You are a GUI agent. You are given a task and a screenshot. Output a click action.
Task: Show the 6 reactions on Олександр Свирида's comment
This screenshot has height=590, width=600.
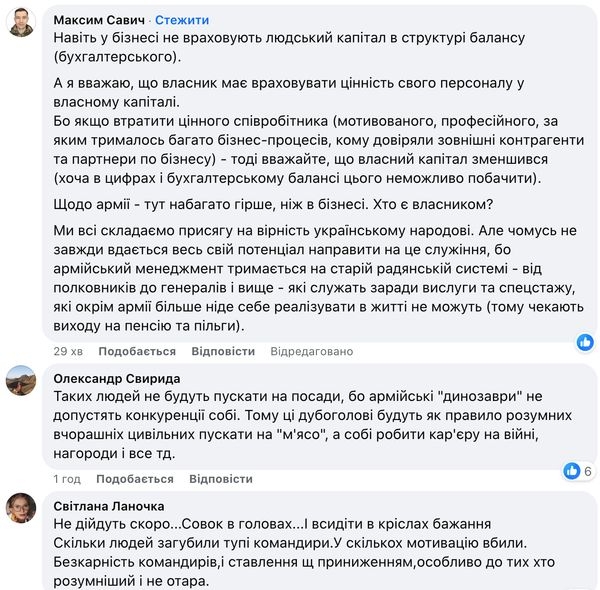(578, 470)
